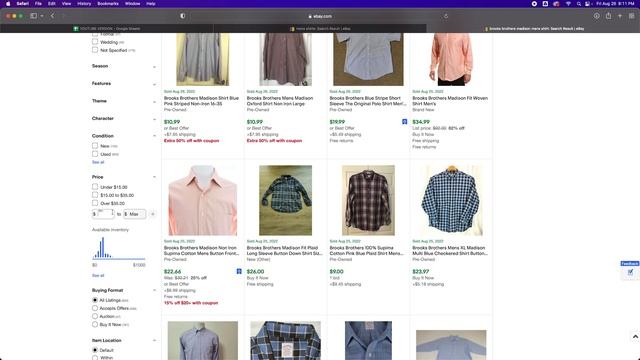Open the File menu

pyautogui.click(x=38, y=4)
